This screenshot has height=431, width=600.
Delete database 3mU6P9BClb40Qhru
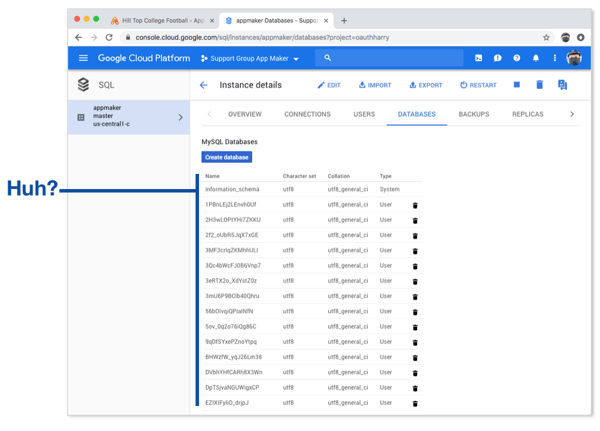tap(415, 297)
